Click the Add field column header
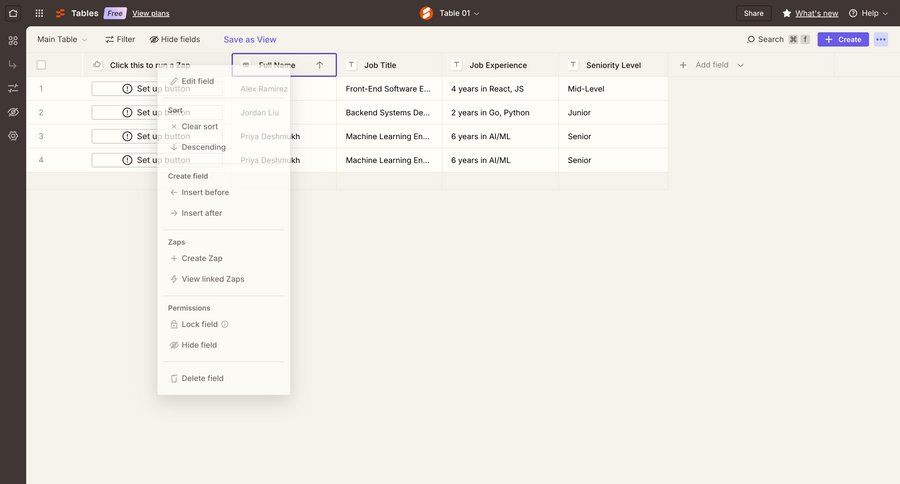The image size is (900, 484). (712, 65)
